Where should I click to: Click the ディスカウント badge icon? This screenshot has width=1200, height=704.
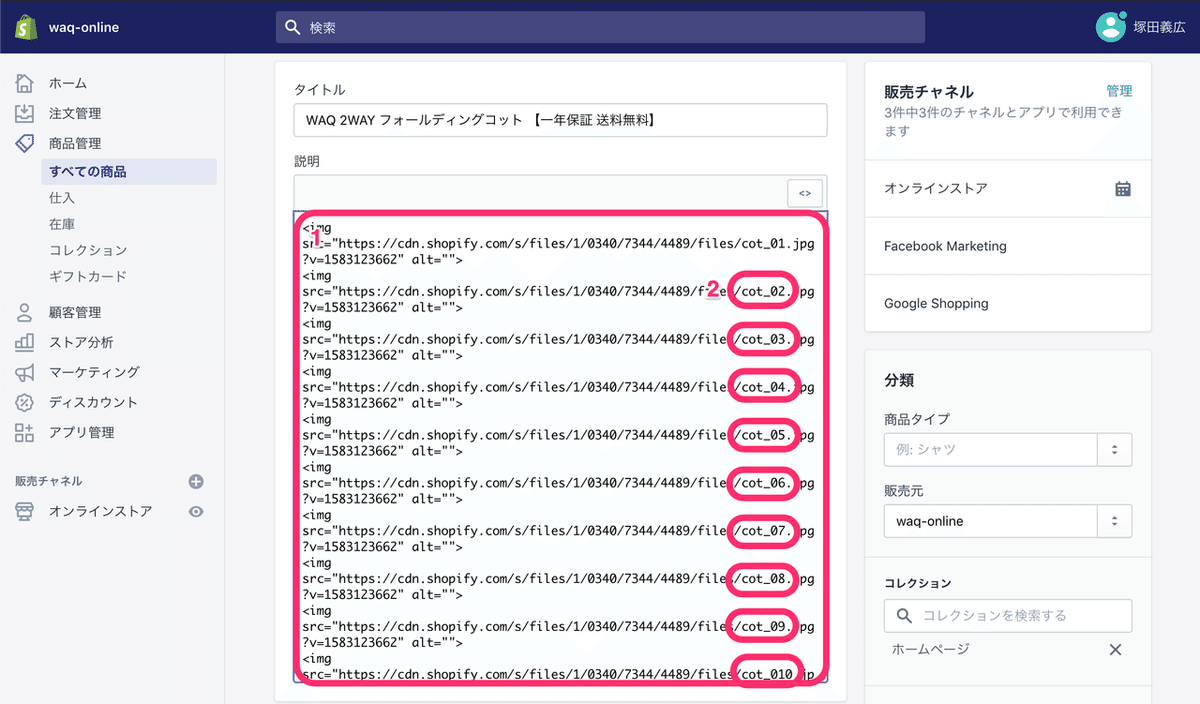point(25,402)
